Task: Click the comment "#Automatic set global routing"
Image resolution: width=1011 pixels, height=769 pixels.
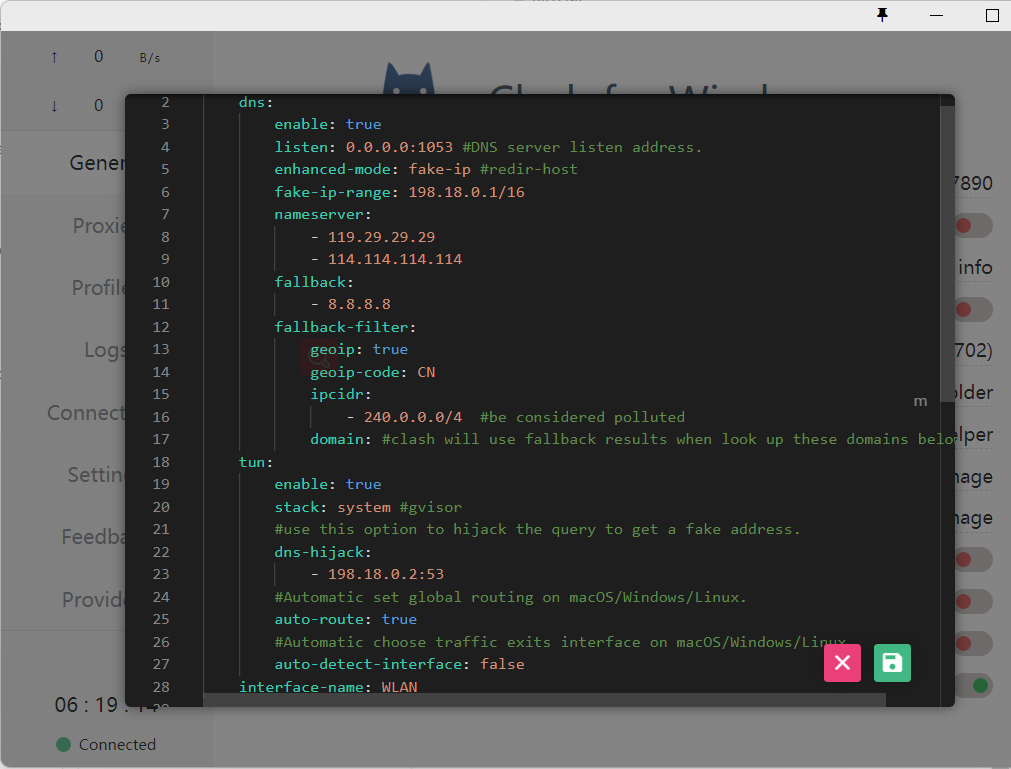Action: (x=510, y=598)
